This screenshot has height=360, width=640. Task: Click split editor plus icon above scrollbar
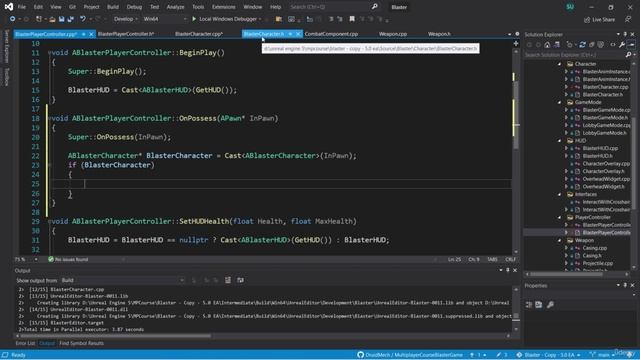(516, 43)
